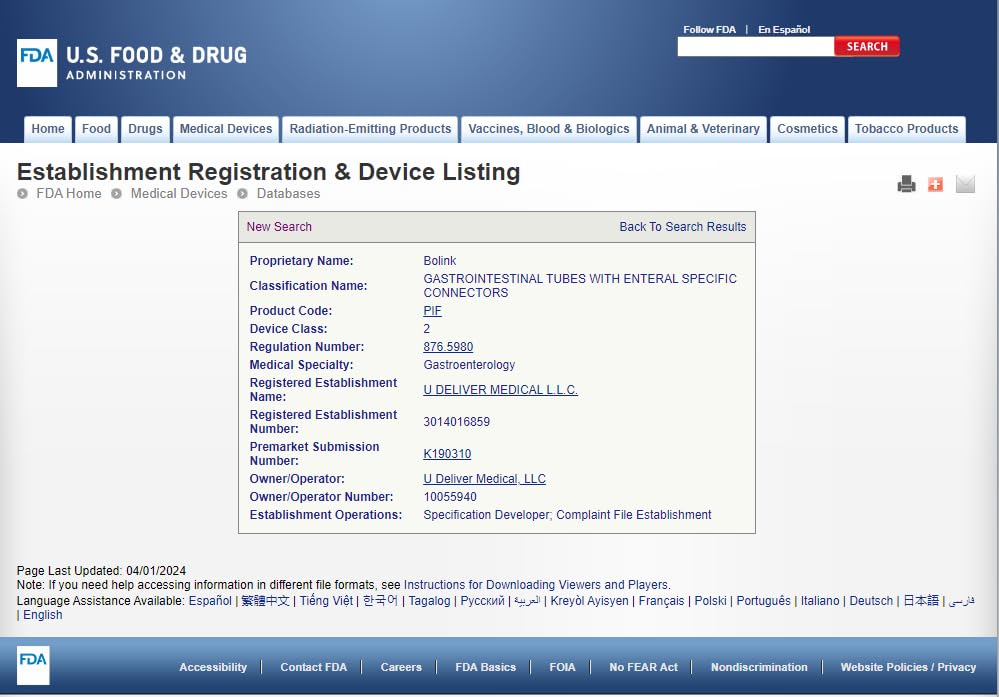Open premarket submission K190310 link

447,454
